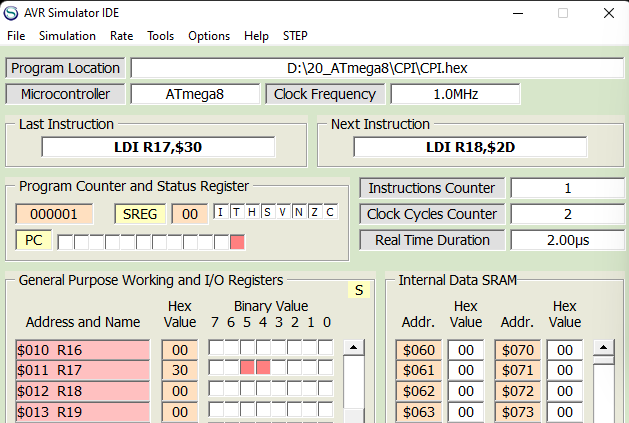Toggle the C flag in SREG
Screen dimensions: 629x423
[x=330, y=212]
